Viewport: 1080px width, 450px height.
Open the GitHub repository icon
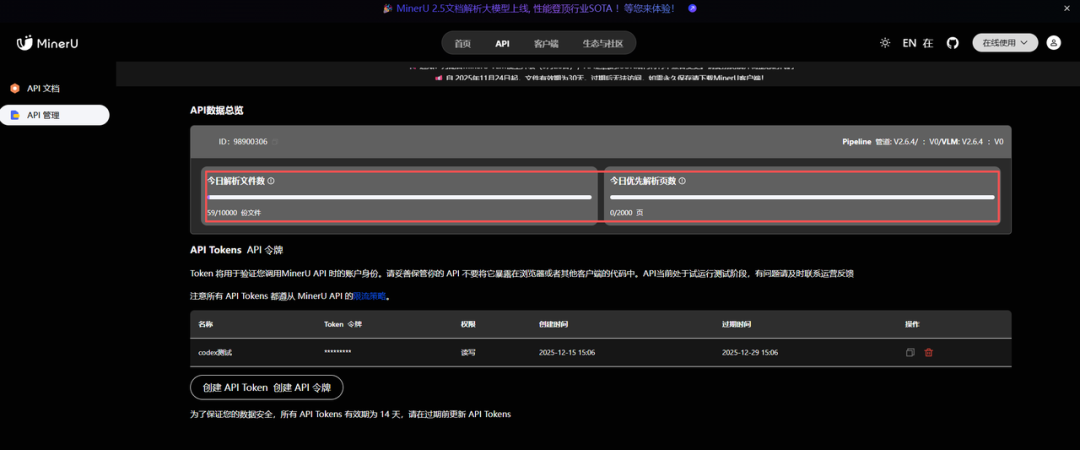(953, 43)
